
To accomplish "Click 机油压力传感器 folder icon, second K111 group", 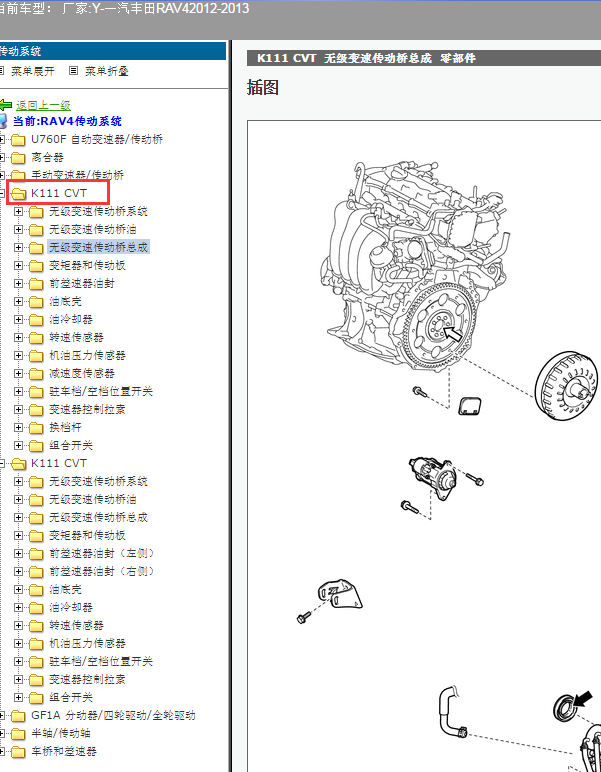I will [36, 643].
